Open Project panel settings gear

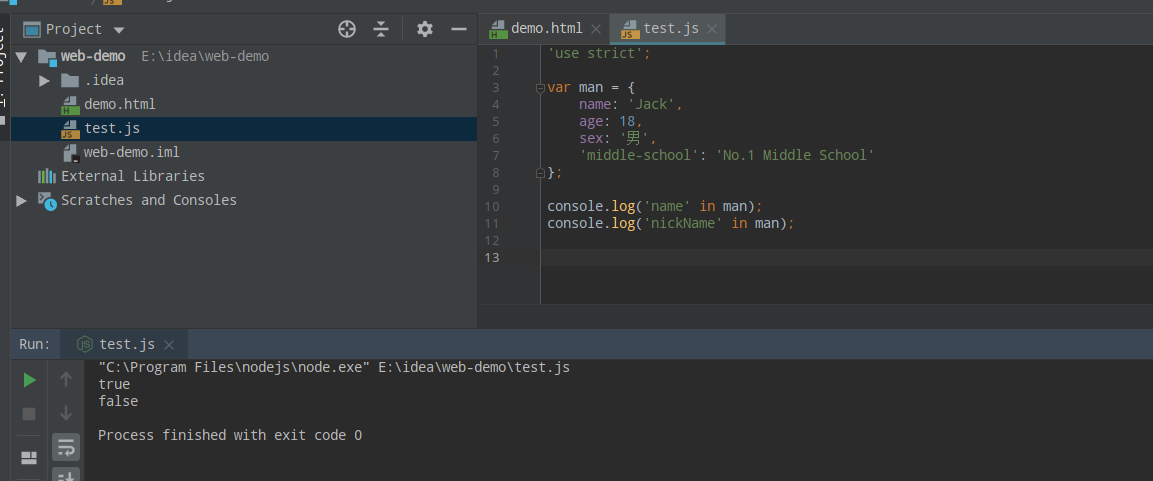pyautogui.click(x=425, y=29)
